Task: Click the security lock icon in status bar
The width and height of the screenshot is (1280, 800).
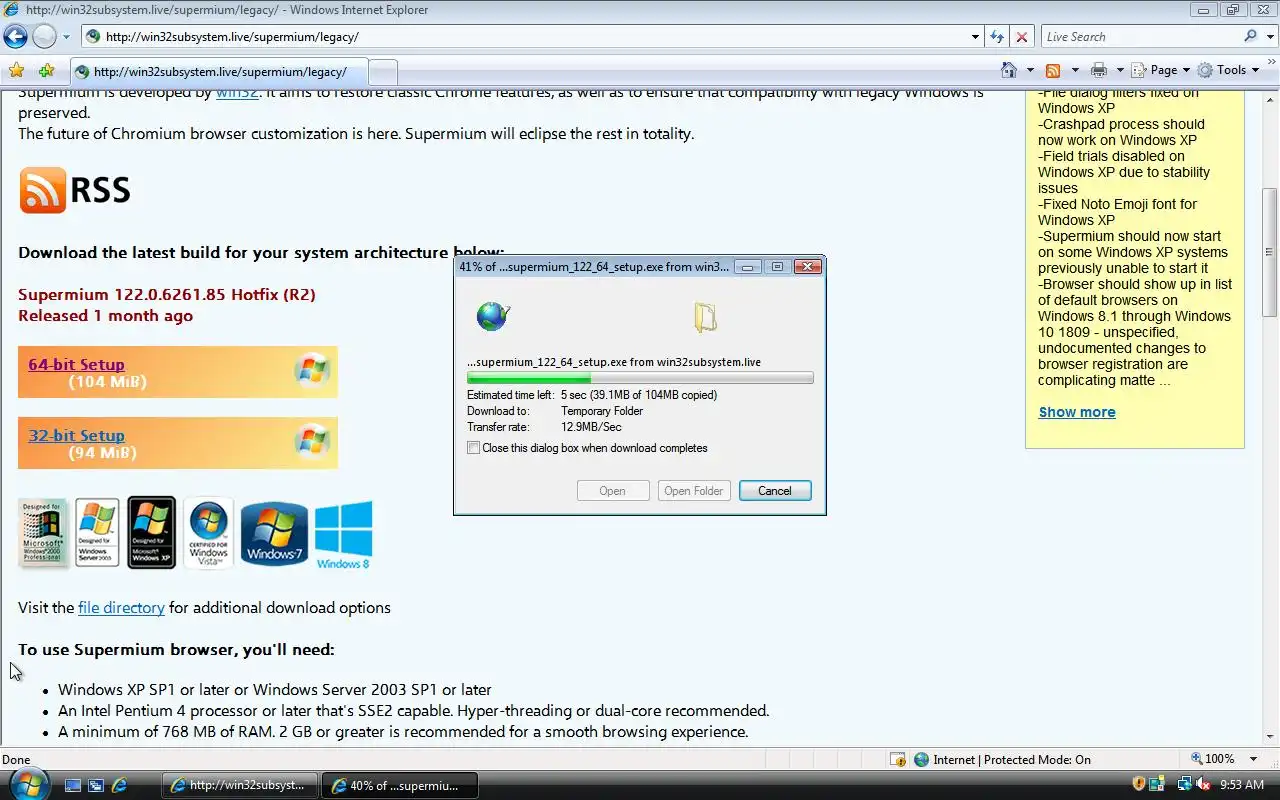Action: [898, 759]
